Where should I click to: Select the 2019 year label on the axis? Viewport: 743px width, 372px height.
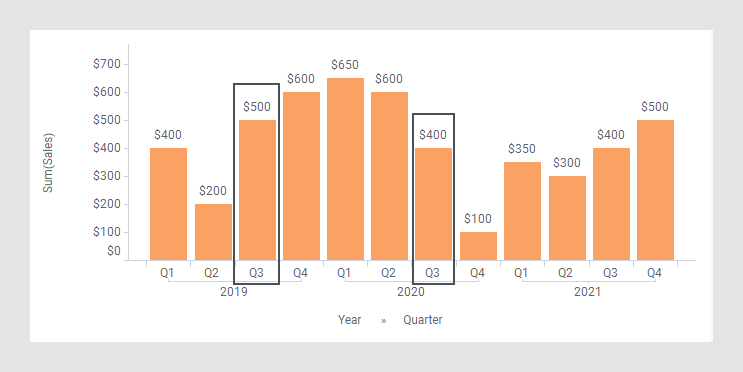point(234,291)
